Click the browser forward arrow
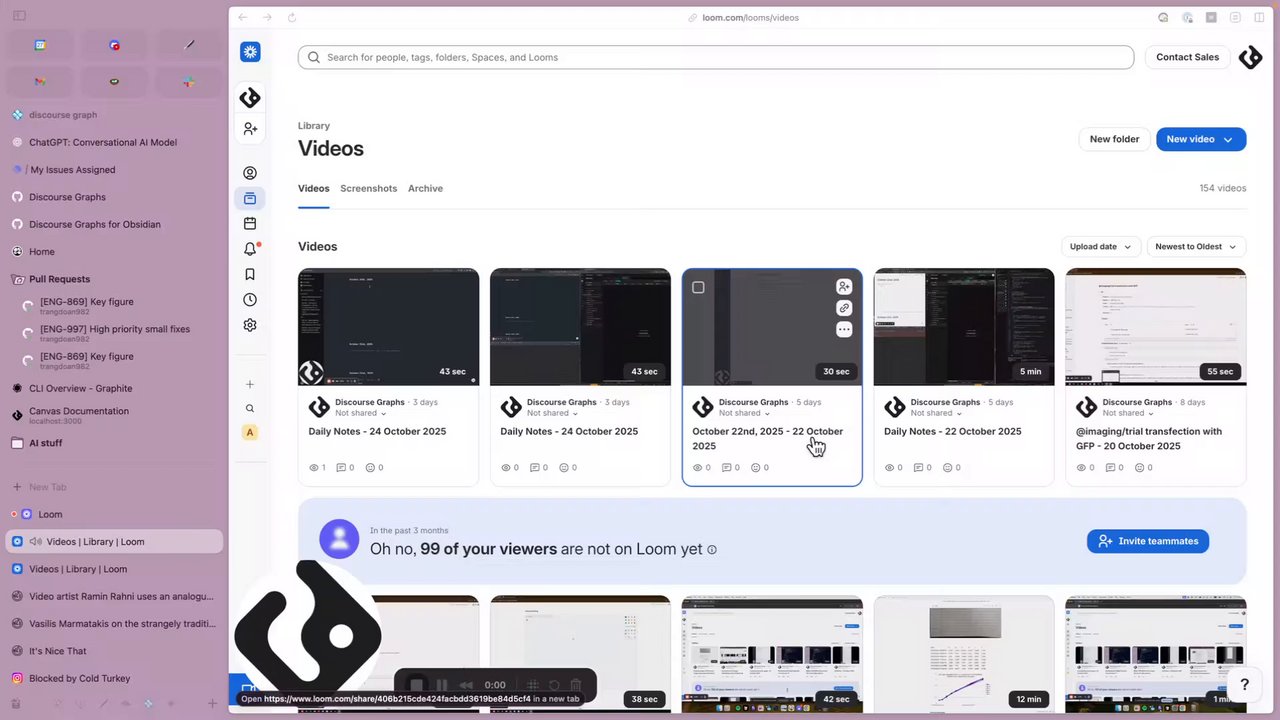The height and width of the screenshot is (720, 1280). [267, 17]
